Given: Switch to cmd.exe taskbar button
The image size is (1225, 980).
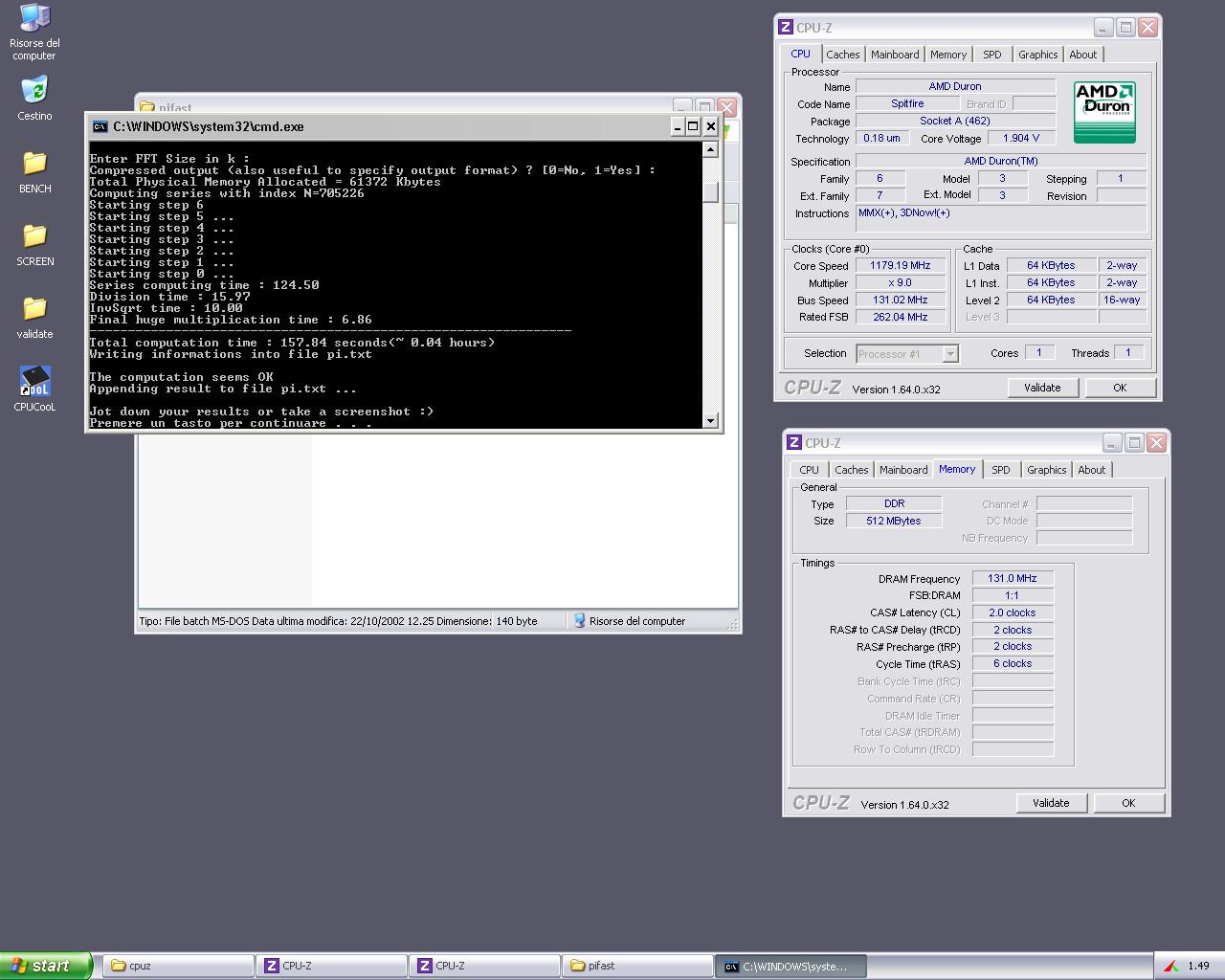Looking at the screenshot, I should pyautogui.click(x=791, y=966).
